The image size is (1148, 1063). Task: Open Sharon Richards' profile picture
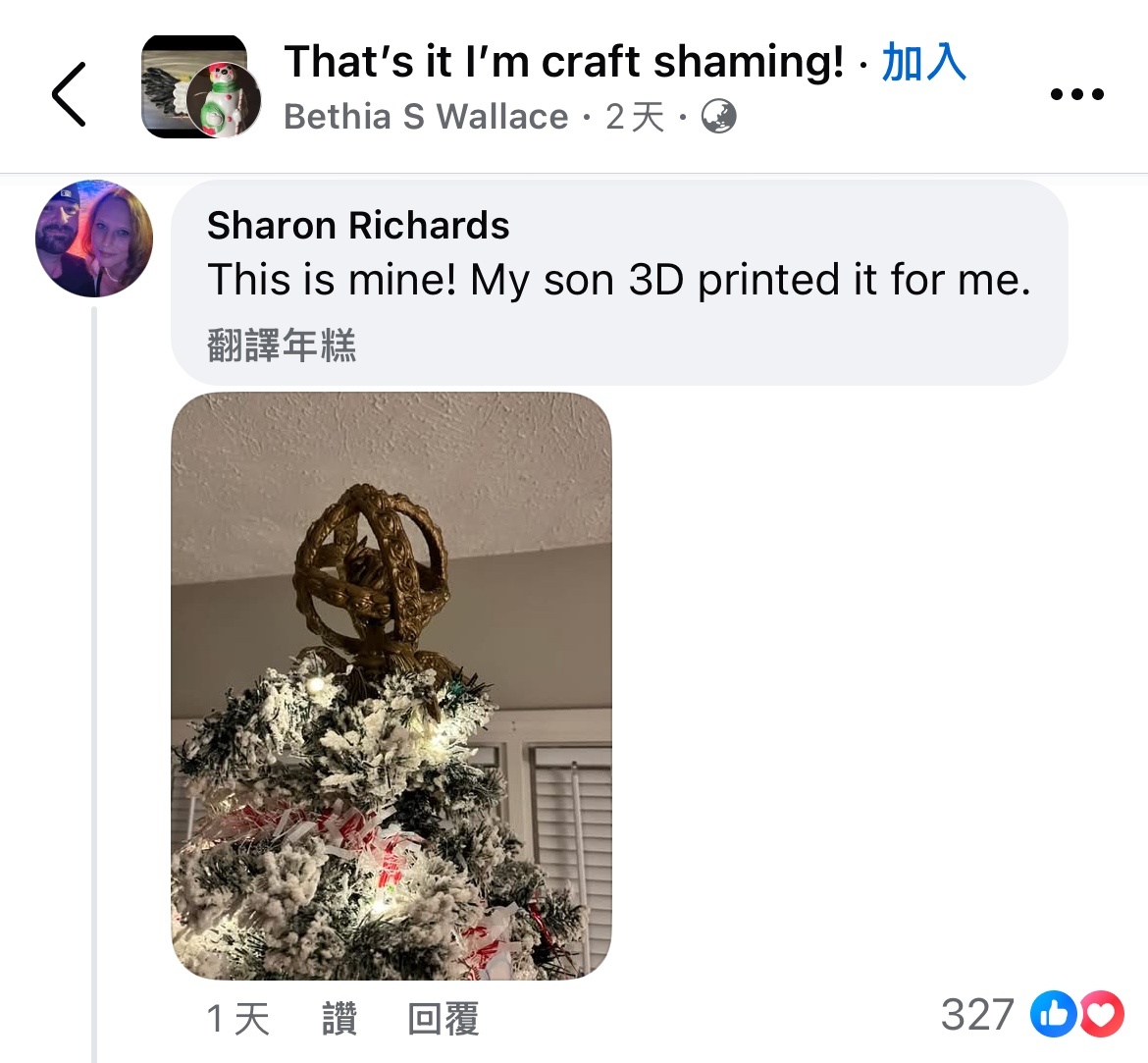coord(94,239)
